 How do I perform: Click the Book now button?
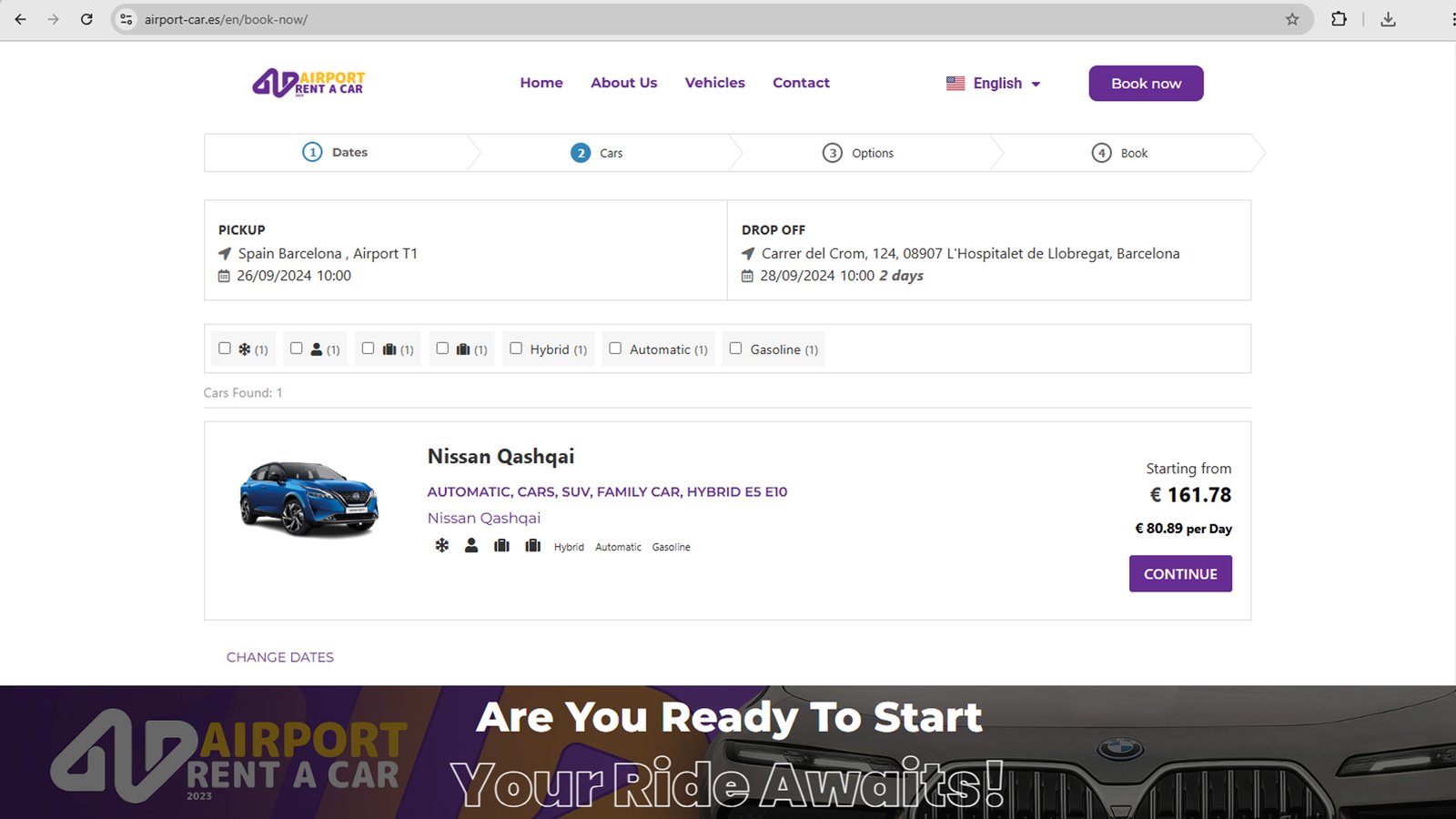pos(1147,83)
